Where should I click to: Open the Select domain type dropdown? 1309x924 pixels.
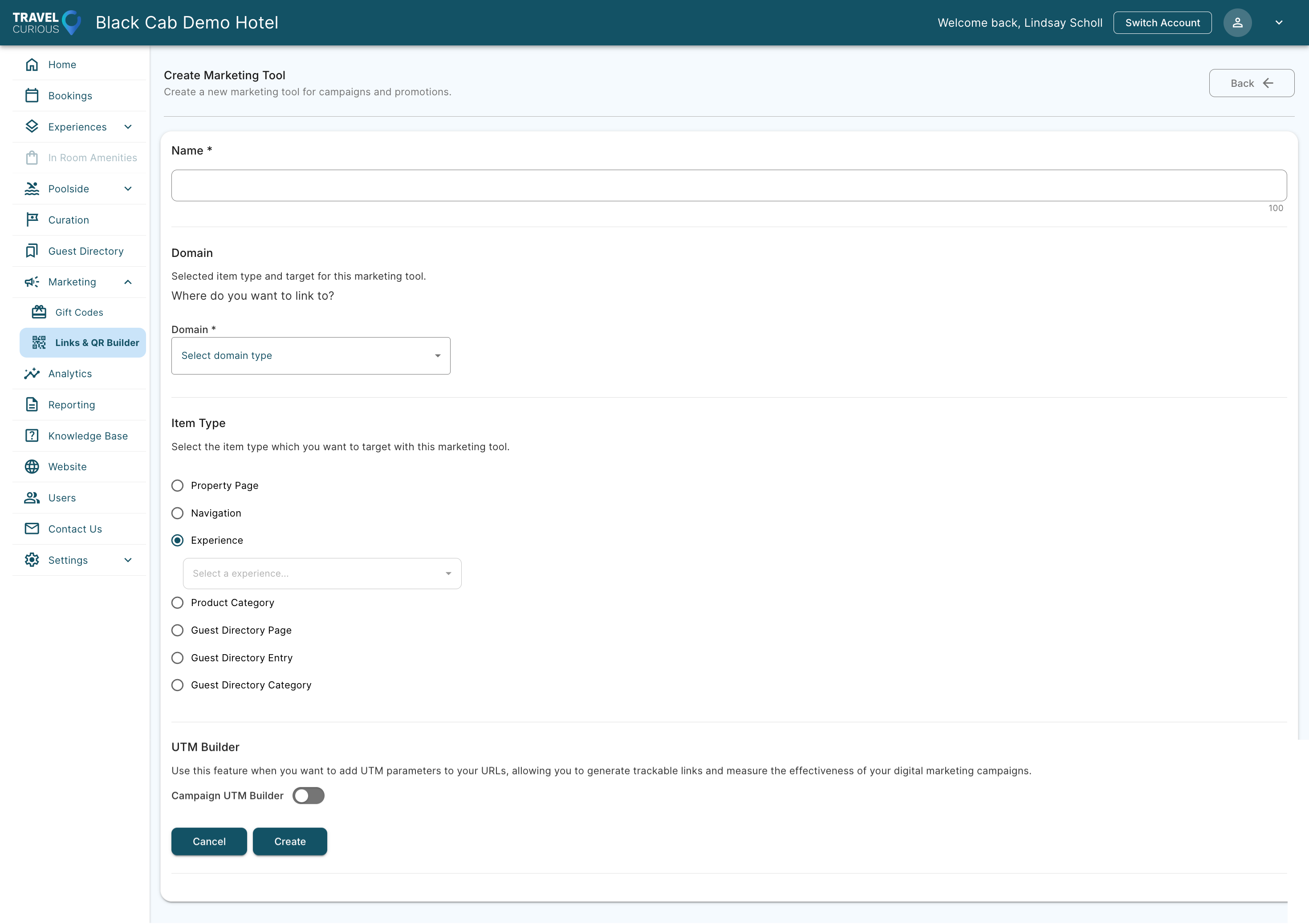click(311, 355)
